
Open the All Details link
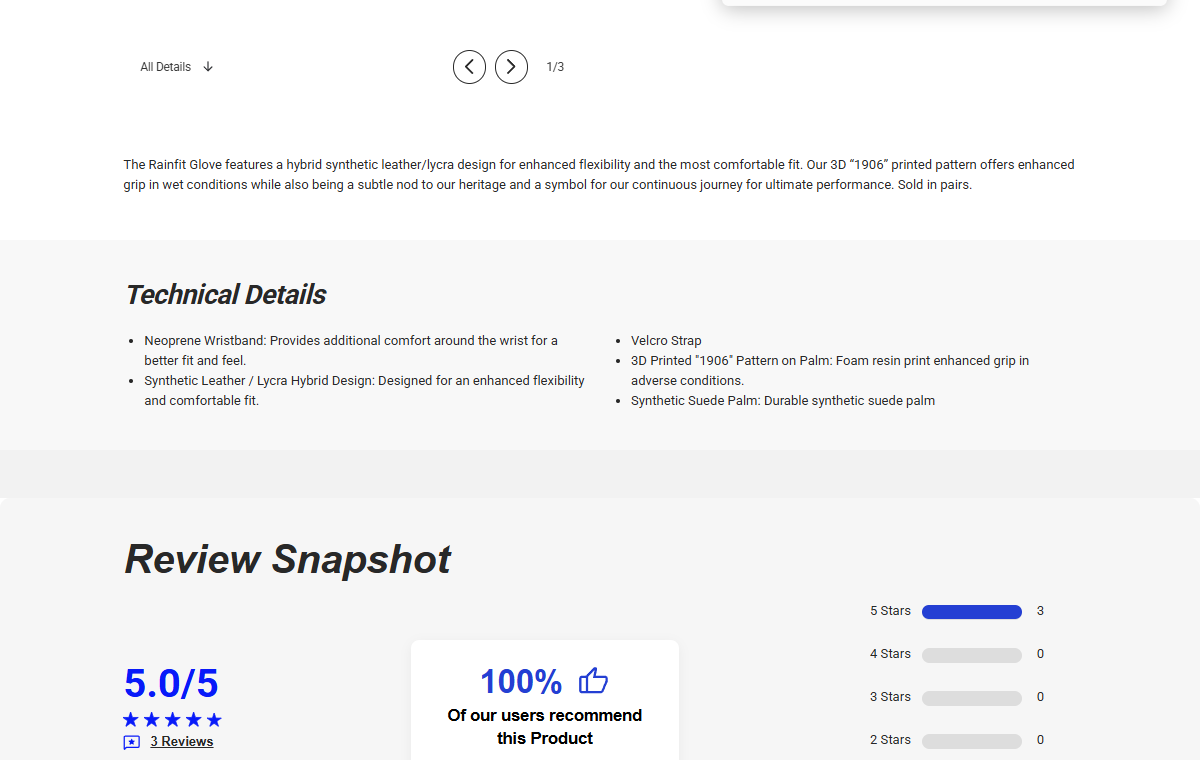click(x=165, y=67)
